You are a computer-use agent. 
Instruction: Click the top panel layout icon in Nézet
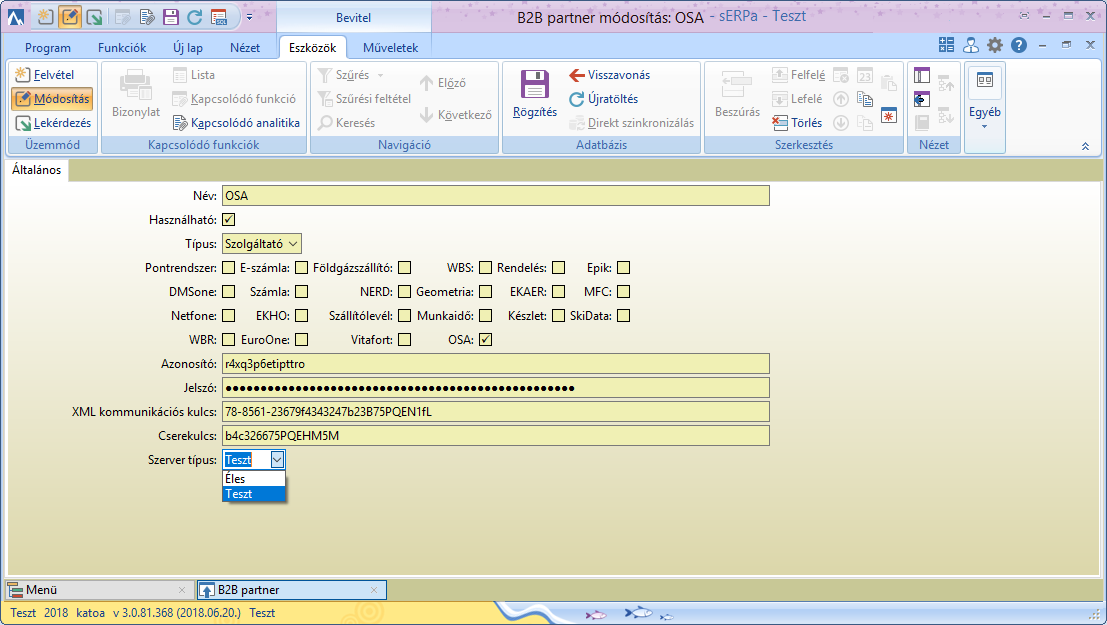pos(922,75)
